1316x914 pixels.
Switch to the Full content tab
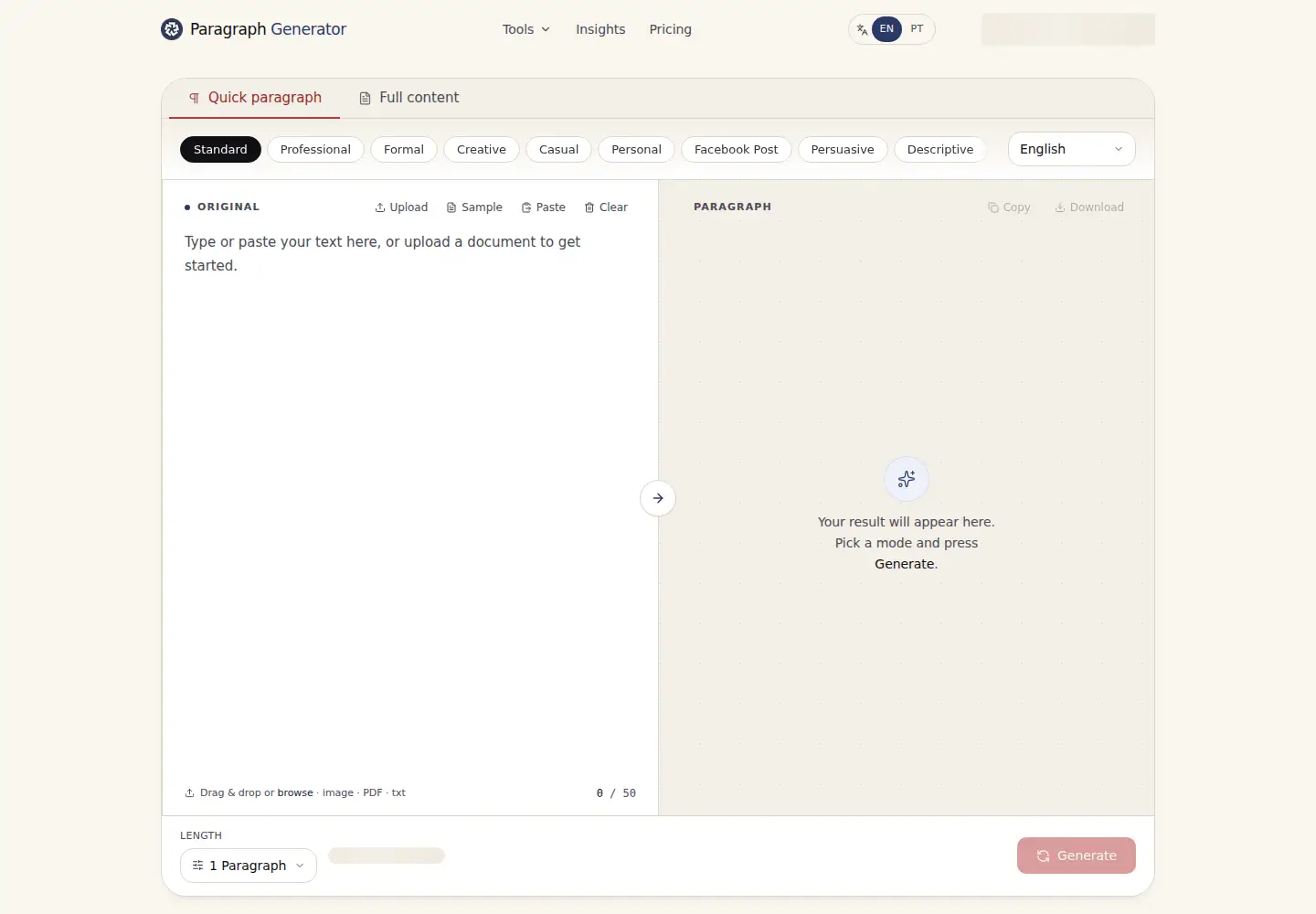tap(409, 98)
